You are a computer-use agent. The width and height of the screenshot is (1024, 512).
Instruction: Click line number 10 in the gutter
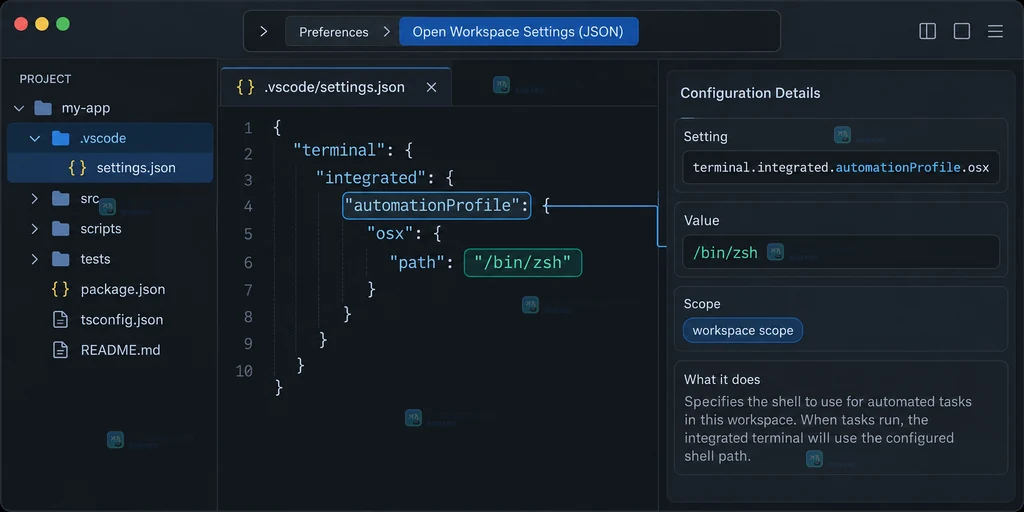coord(244,371)
